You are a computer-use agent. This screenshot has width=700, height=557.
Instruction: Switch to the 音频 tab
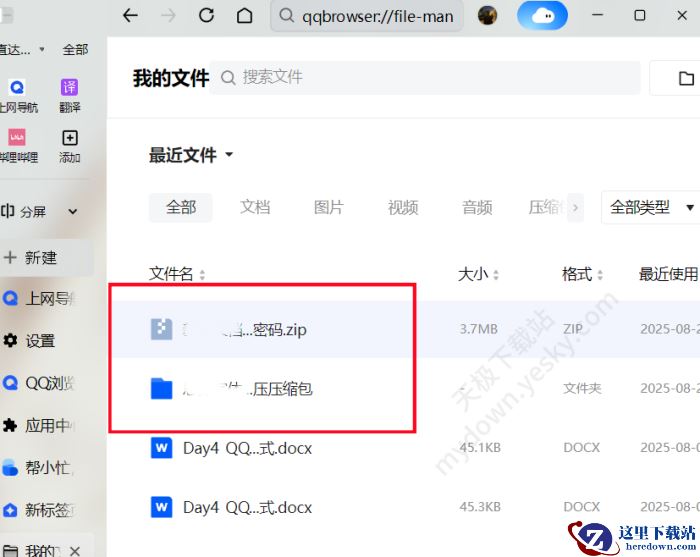(x=477, y=208)
